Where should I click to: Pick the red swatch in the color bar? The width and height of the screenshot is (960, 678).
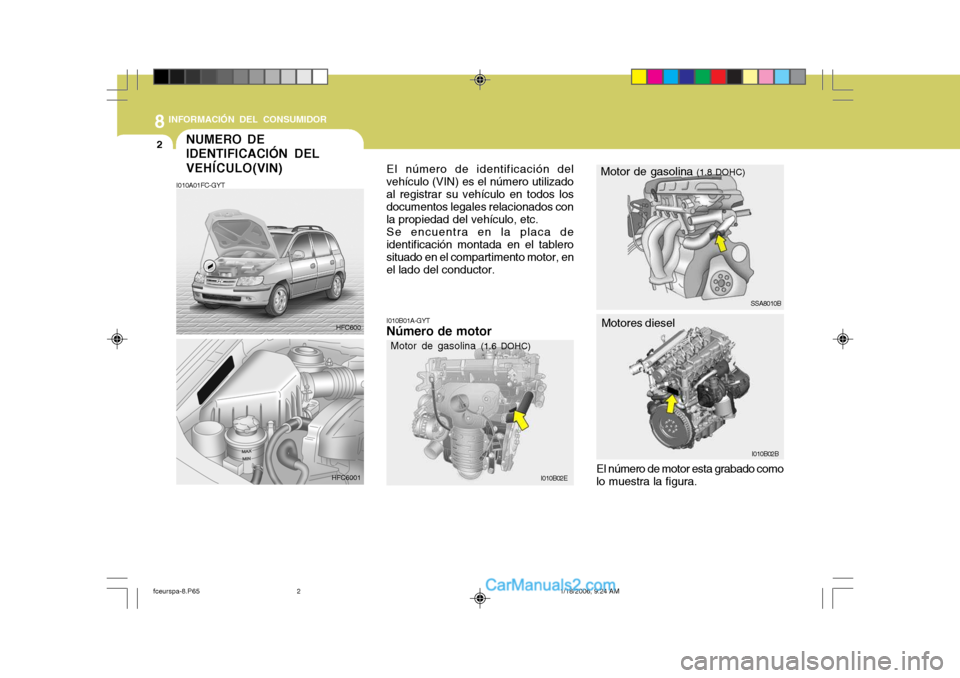click(719, 77)
